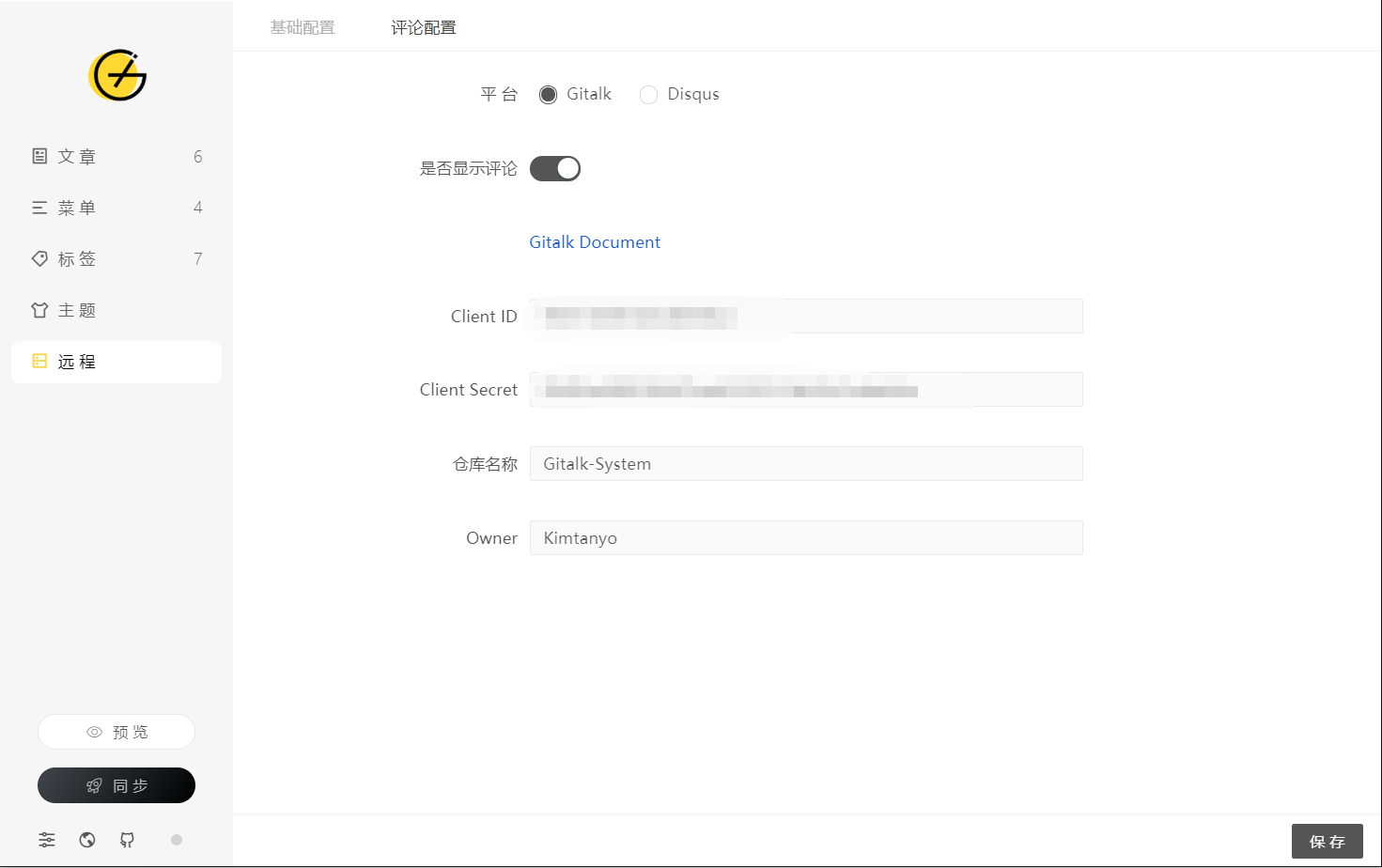
Task: Click the Gridea logo icon
Action: tap(117, 75)
